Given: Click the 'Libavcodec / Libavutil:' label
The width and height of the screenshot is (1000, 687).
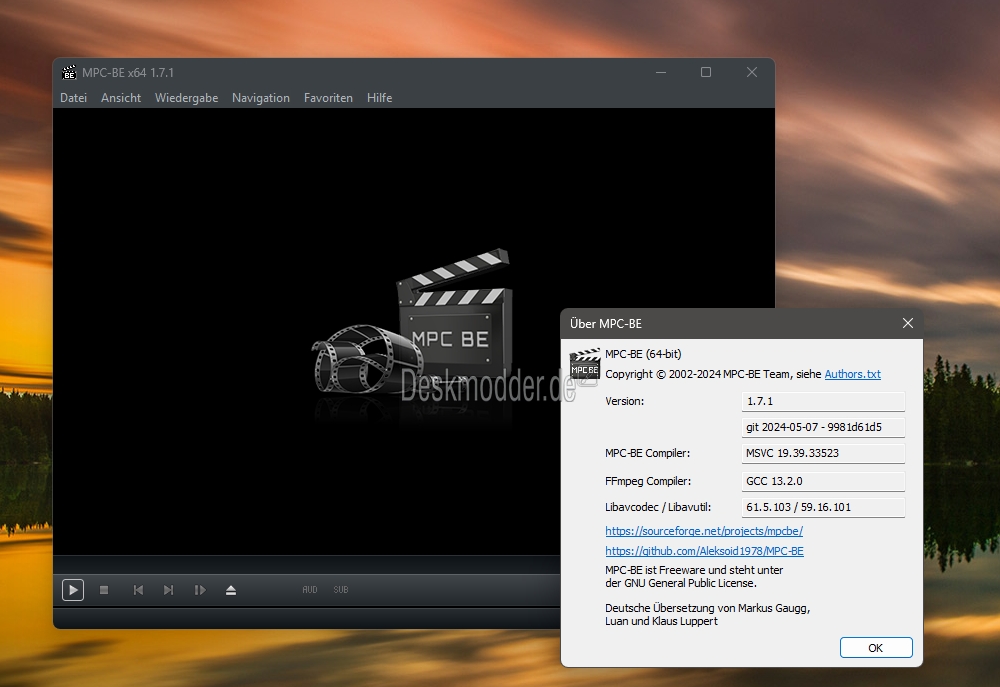Looking at the screenshot, I should 658,507.
